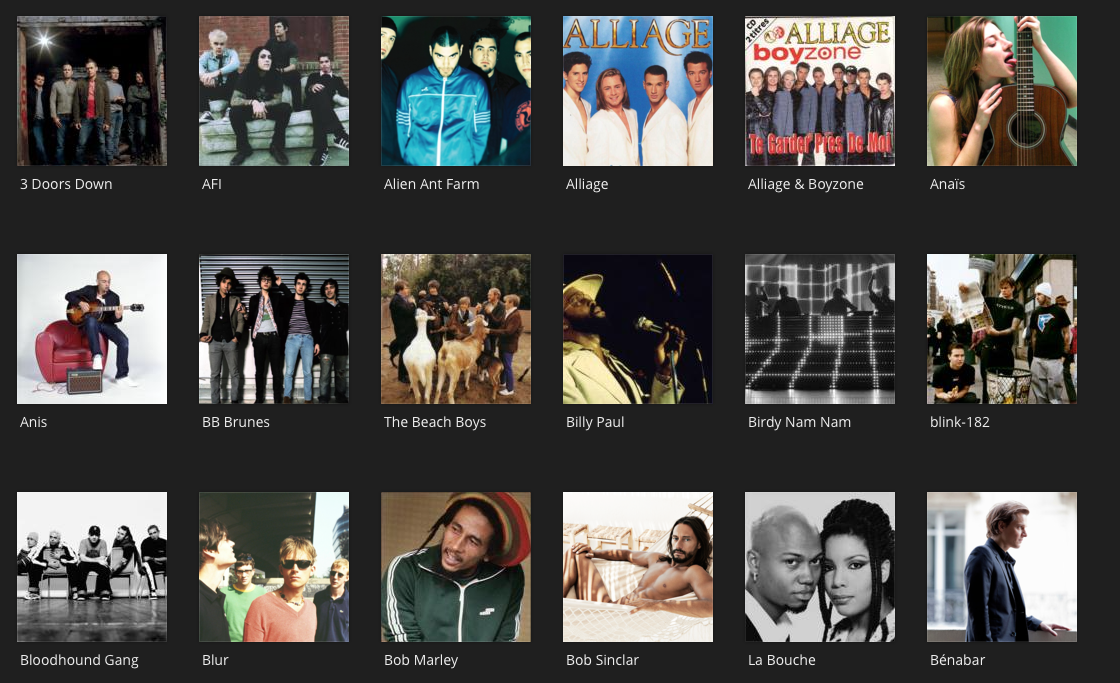Click the Bob Sinclar name label
The height and width of the screenshot is (683, 1120).
click(x=602, y=660)
